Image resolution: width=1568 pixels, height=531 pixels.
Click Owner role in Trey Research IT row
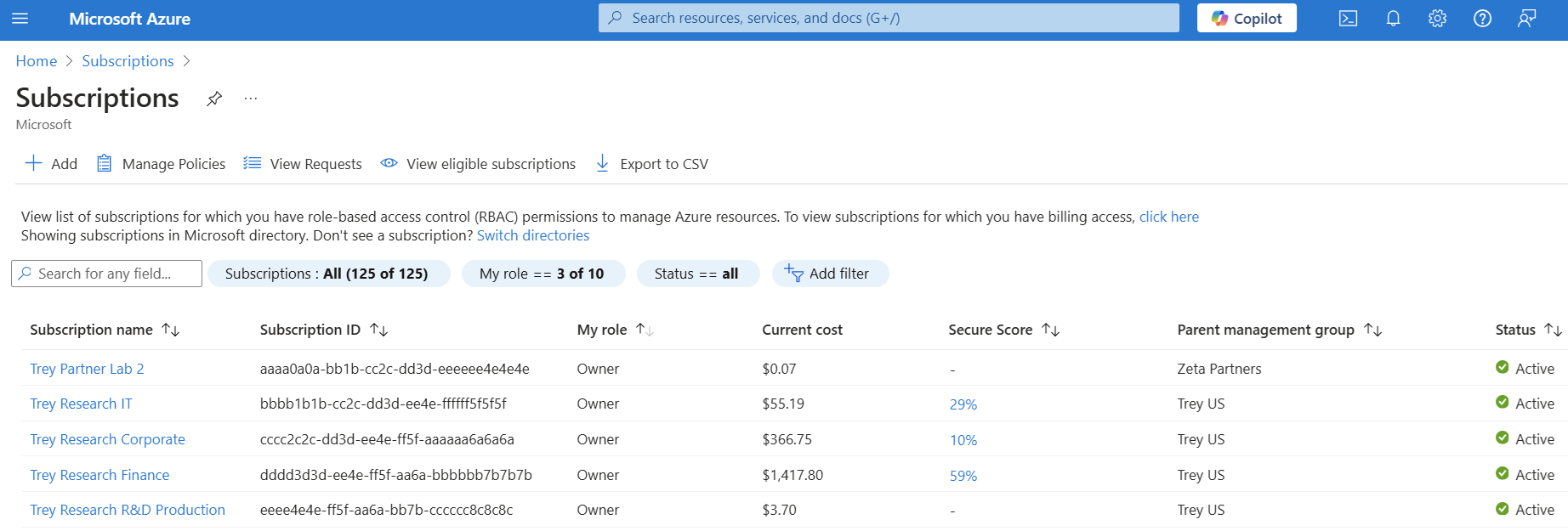[598, 404]
